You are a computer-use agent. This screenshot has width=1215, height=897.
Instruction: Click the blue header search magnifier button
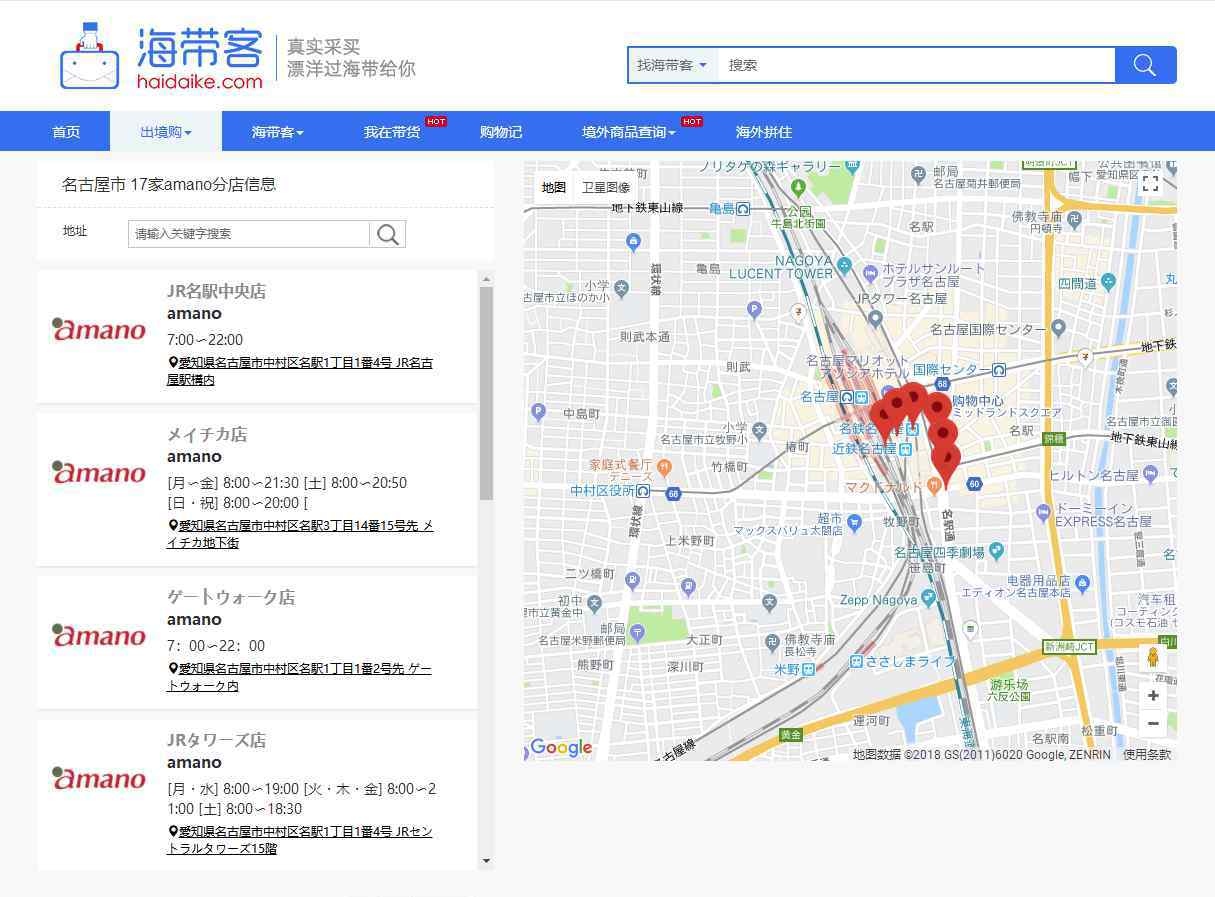1145,65
